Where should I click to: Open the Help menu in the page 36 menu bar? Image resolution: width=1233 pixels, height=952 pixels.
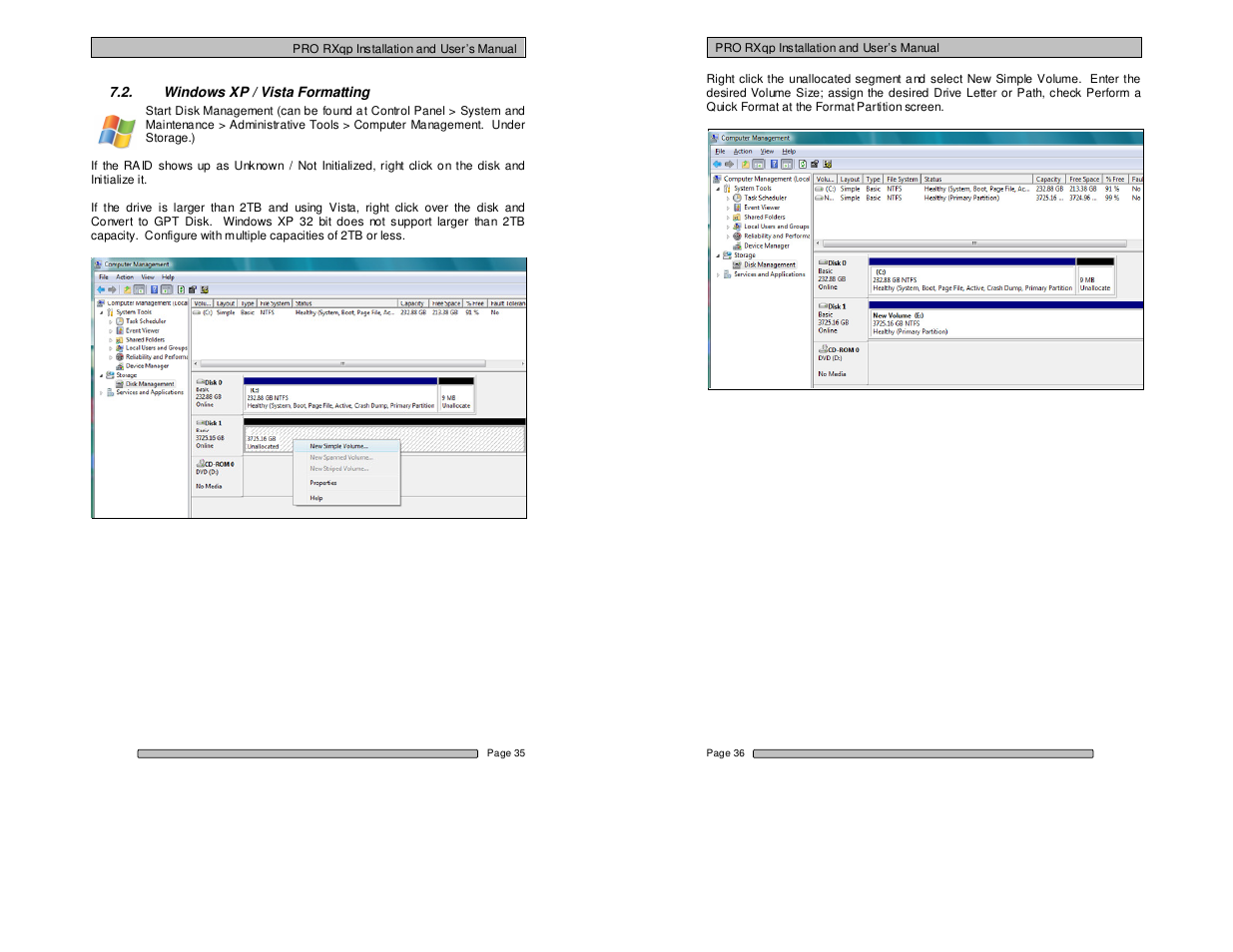(789, 152)
